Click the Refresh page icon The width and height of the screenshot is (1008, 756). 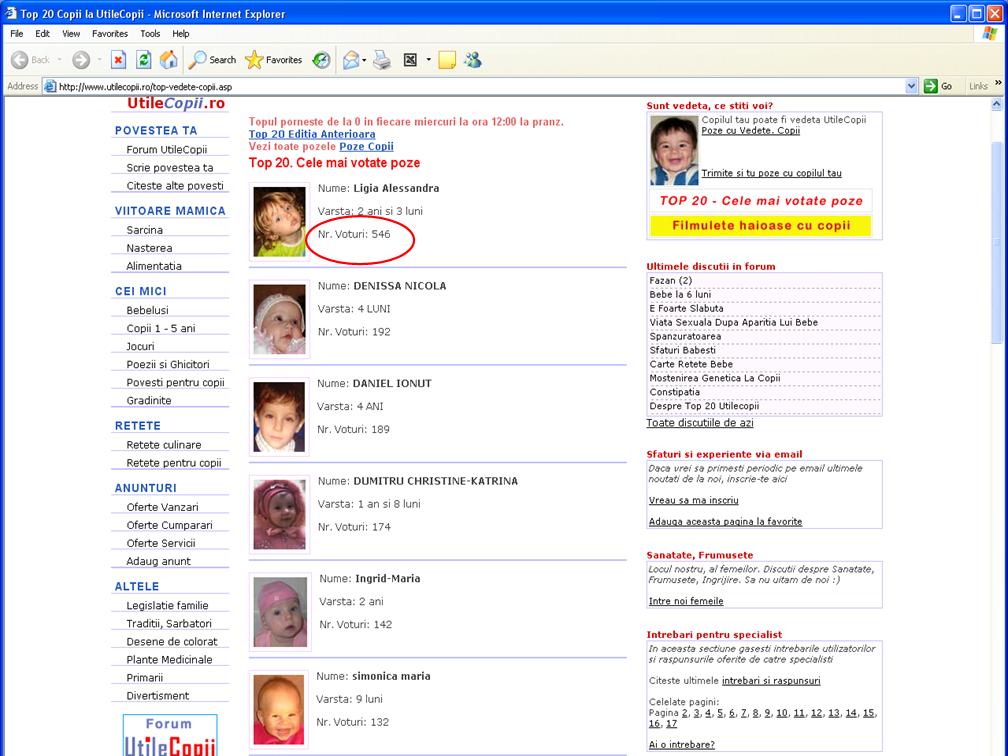pyautogui.click(x=144, y=60)
